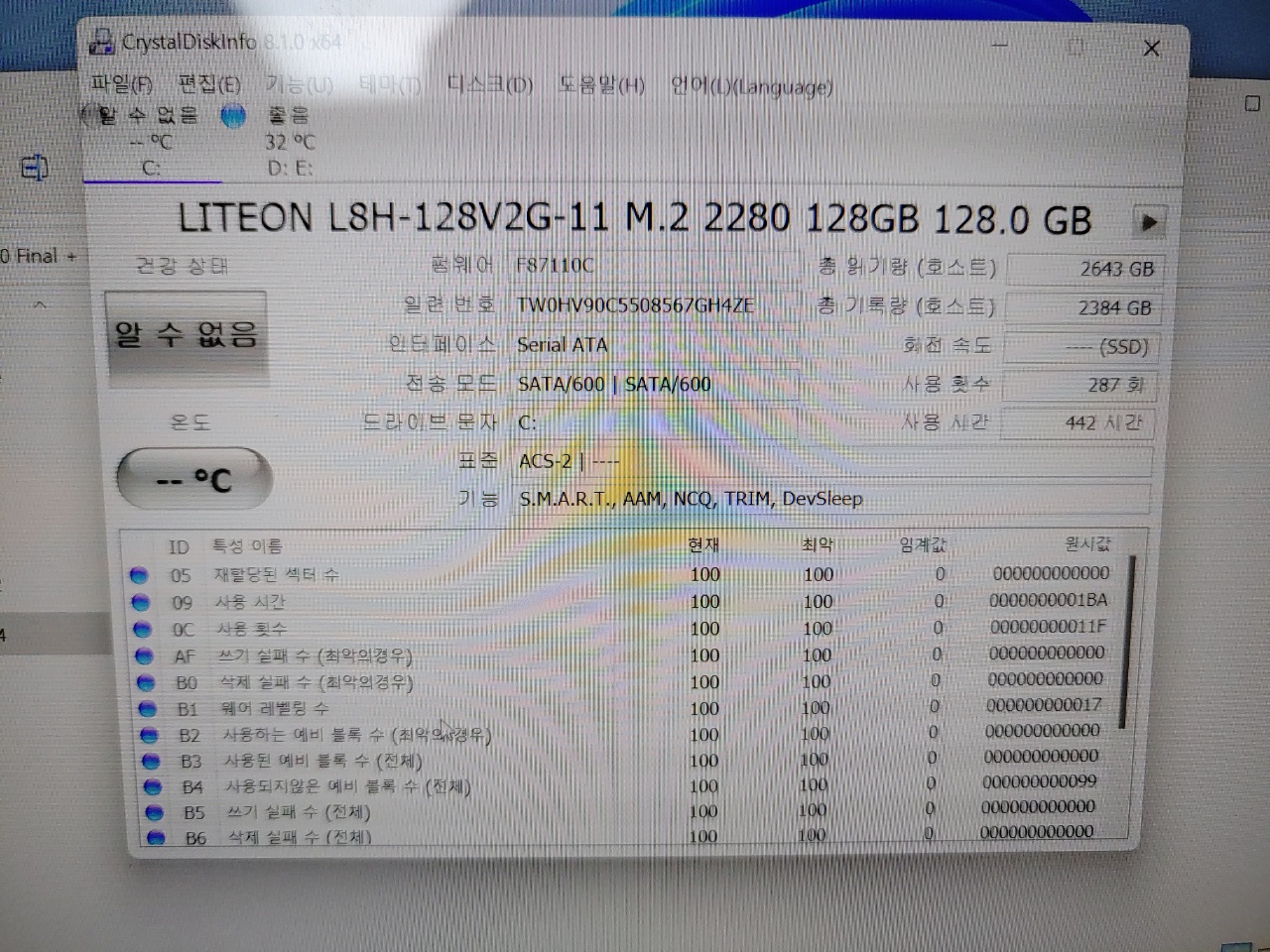This screenshot has width=1270, height=952.
Task: Select the 재할당된 섹터 수 attribute row
Action: point(625,574)
